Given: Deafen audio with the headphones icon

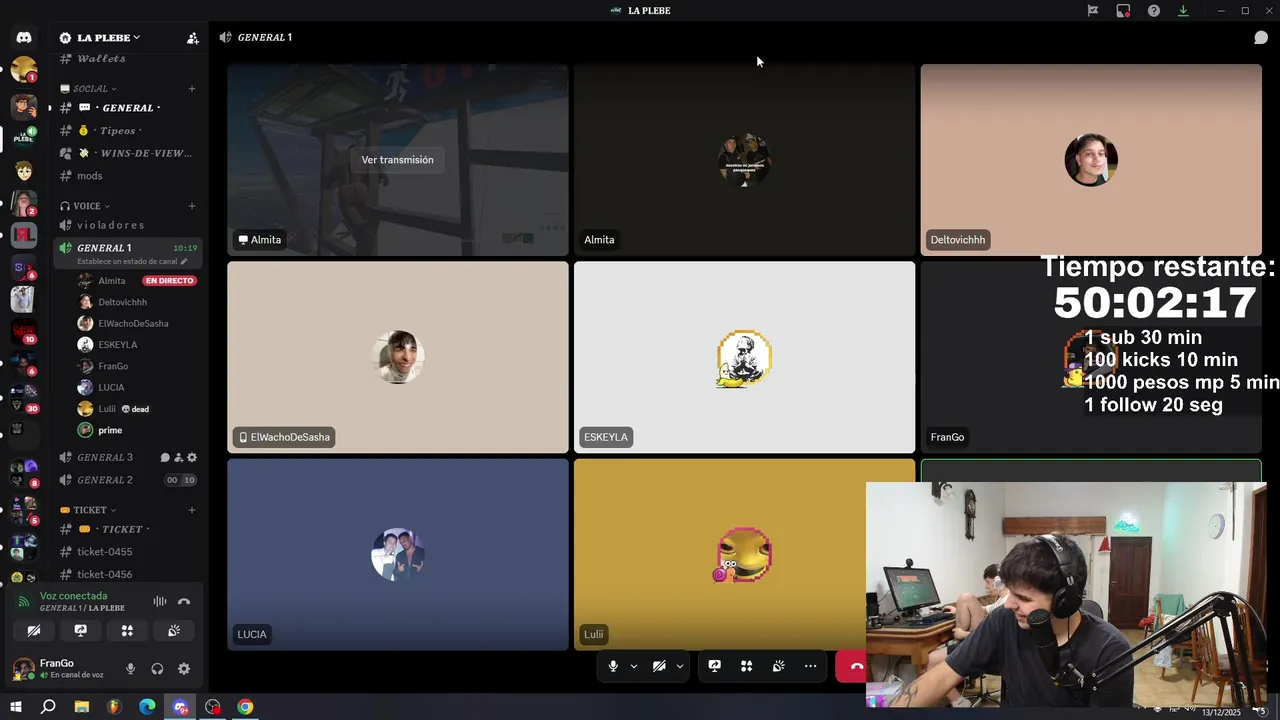Looking at the screenshot, I should [x=157, y=669].
